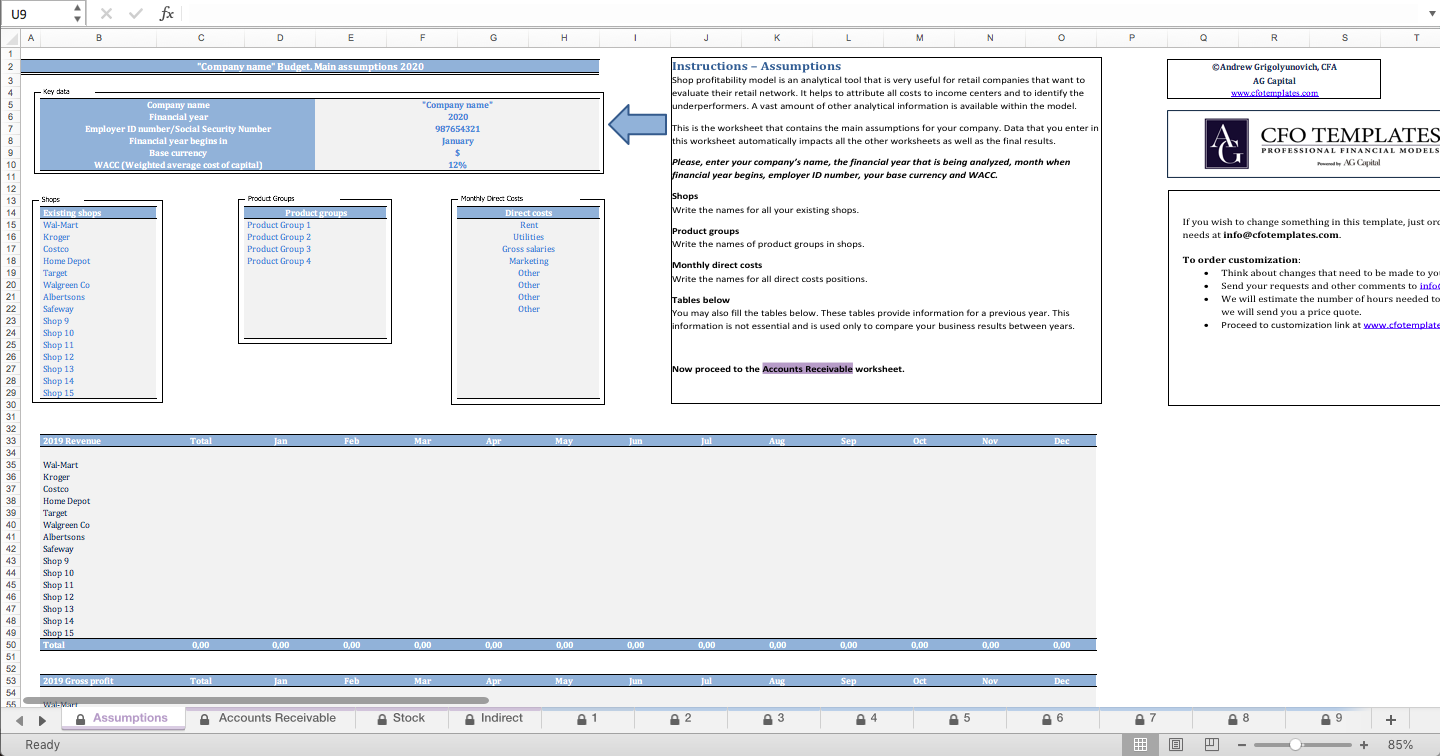Open sheet tab 8
Screen dimensions: 1440x756
[x=1239, y=718]
